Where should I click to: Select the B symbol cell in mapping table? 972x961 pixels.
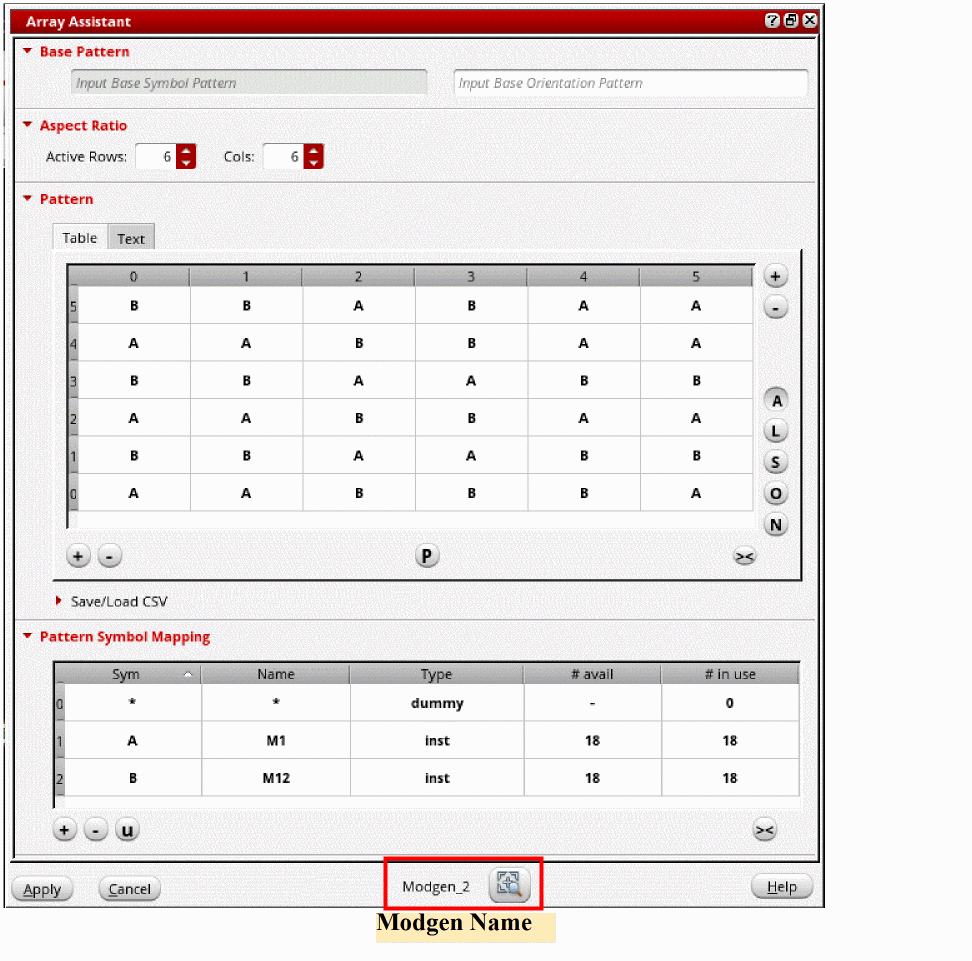133,777
